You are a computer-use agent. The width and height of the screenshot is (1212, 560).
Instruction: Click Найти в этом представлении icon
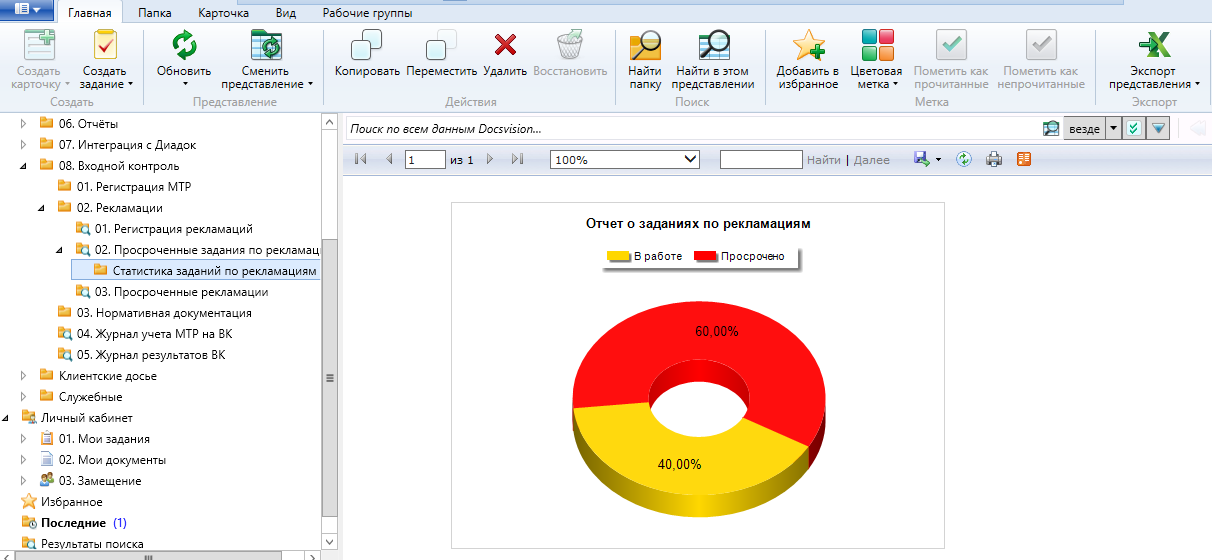pyautogui.click(x=714, y=45)
